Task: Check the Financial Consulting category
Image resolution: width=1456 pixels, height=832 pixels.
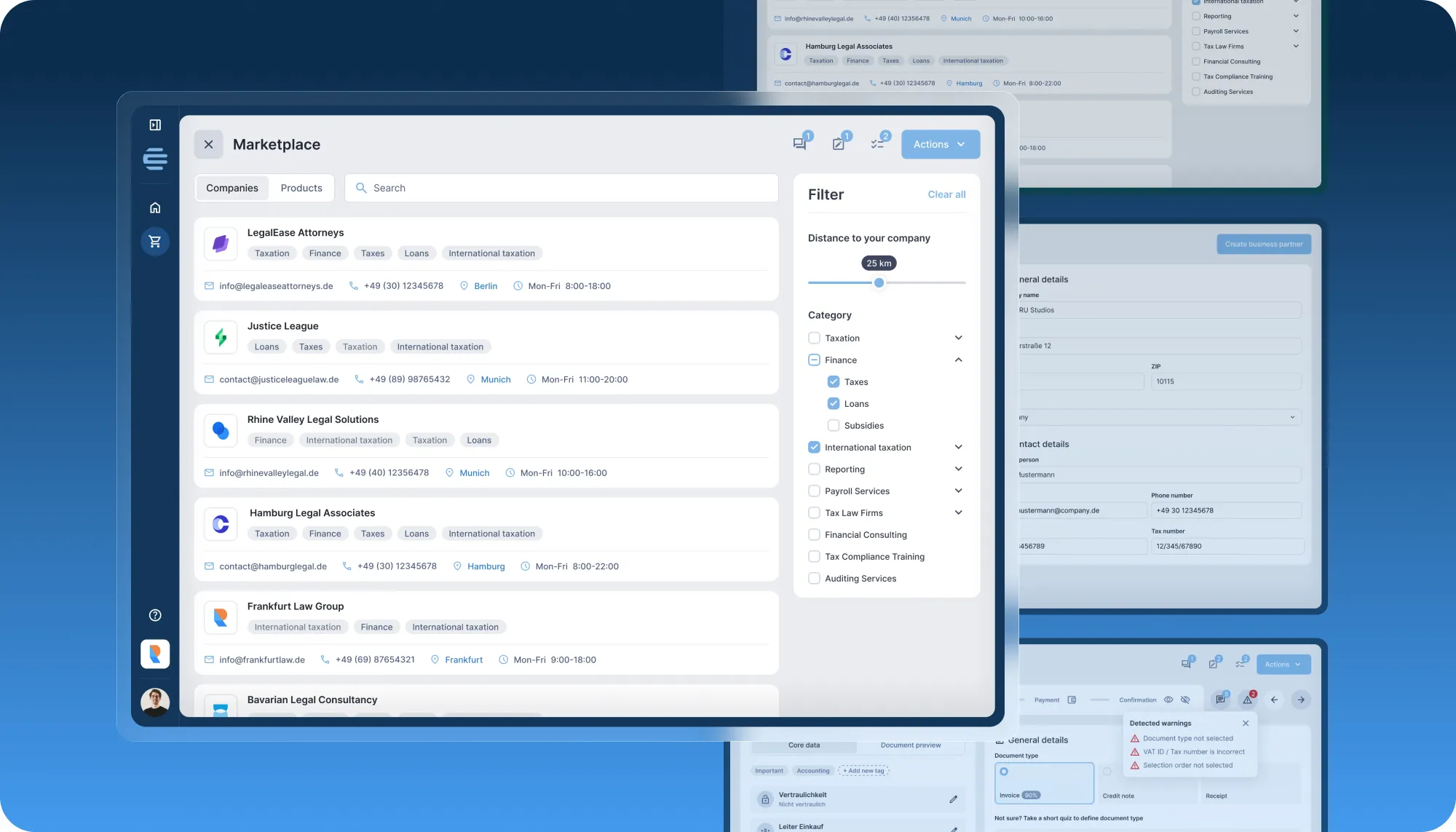Action: [x=814, y=535]
